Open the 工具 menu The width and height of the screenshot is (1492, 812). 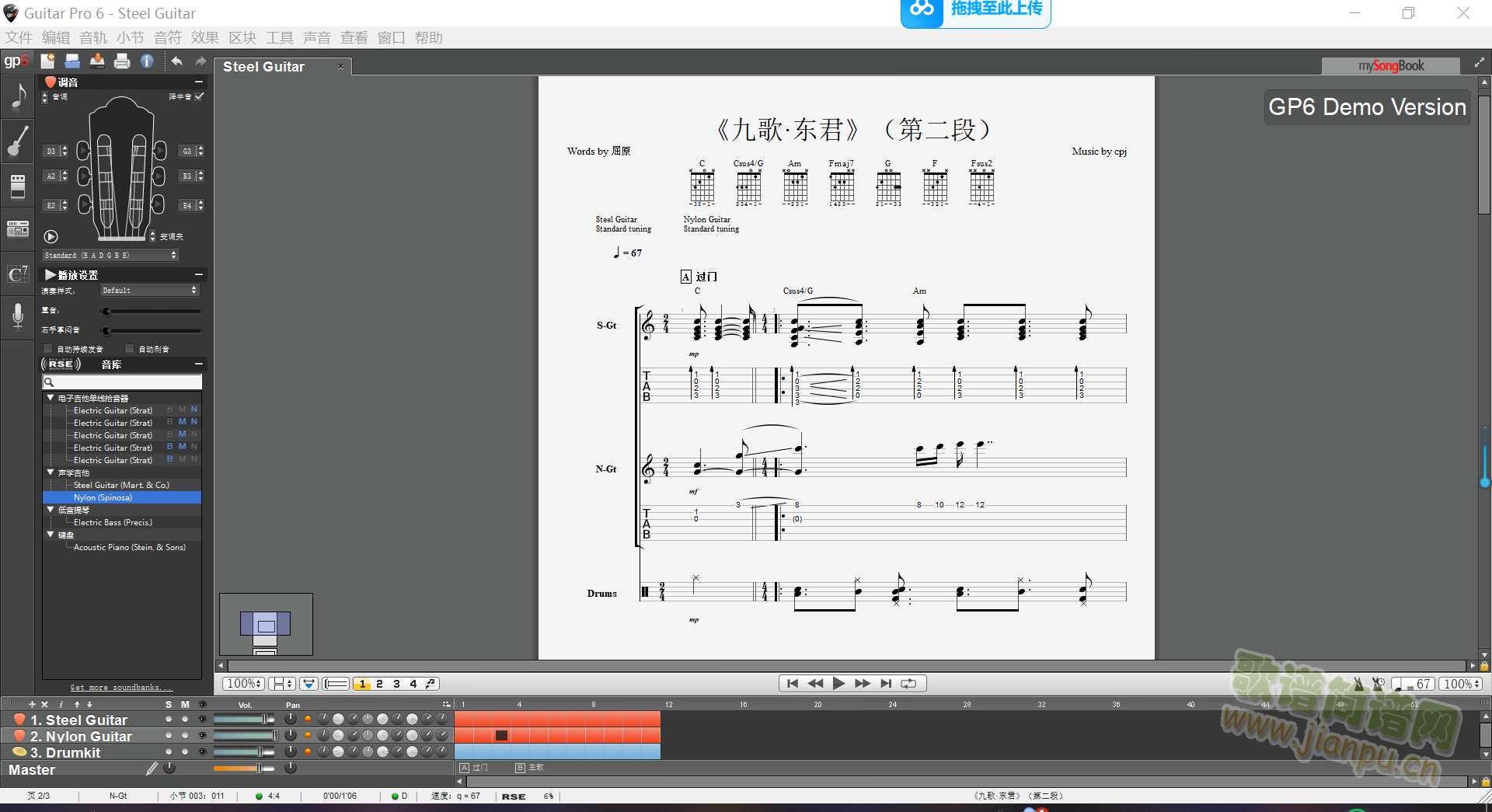(x=280, y=38)
